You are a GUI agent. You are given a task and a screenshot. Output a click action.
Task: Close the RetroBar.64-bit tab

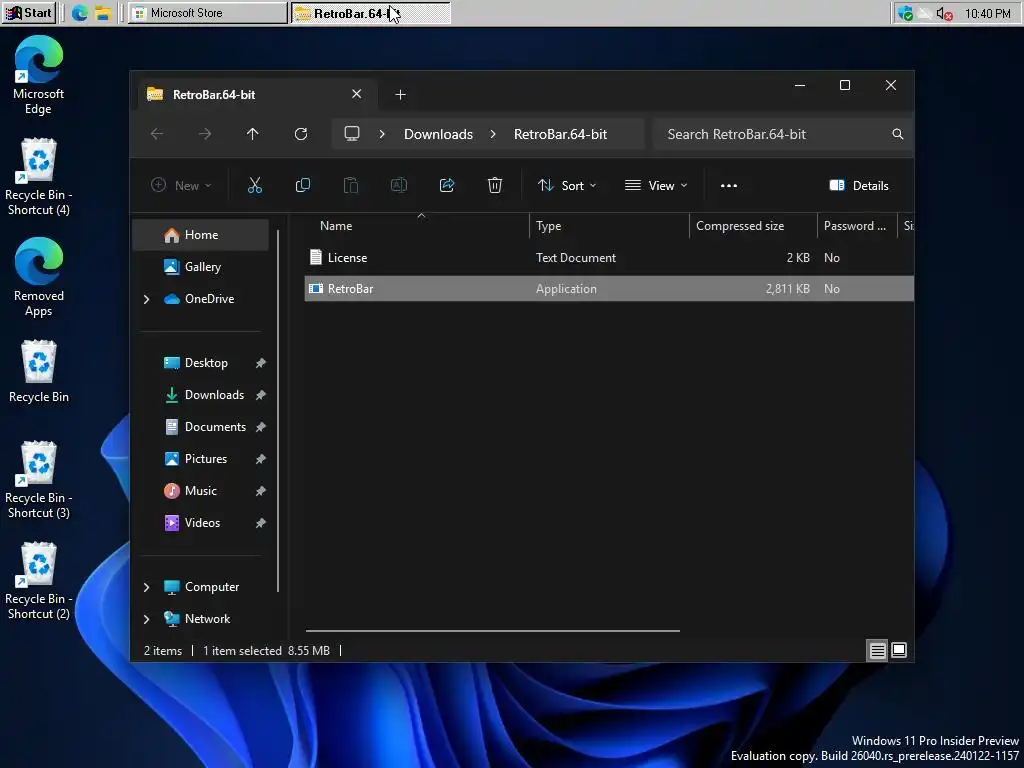357,94
